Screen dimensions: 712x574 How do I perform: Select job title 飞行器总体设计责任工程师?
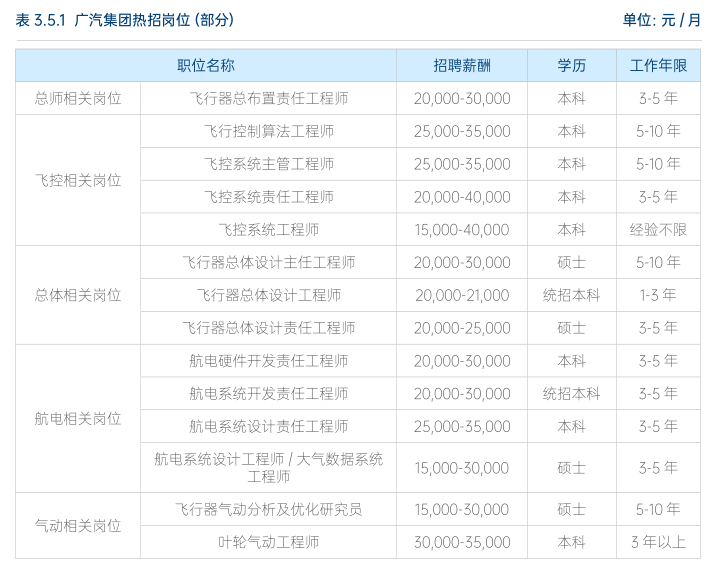(x=269, y=328)
